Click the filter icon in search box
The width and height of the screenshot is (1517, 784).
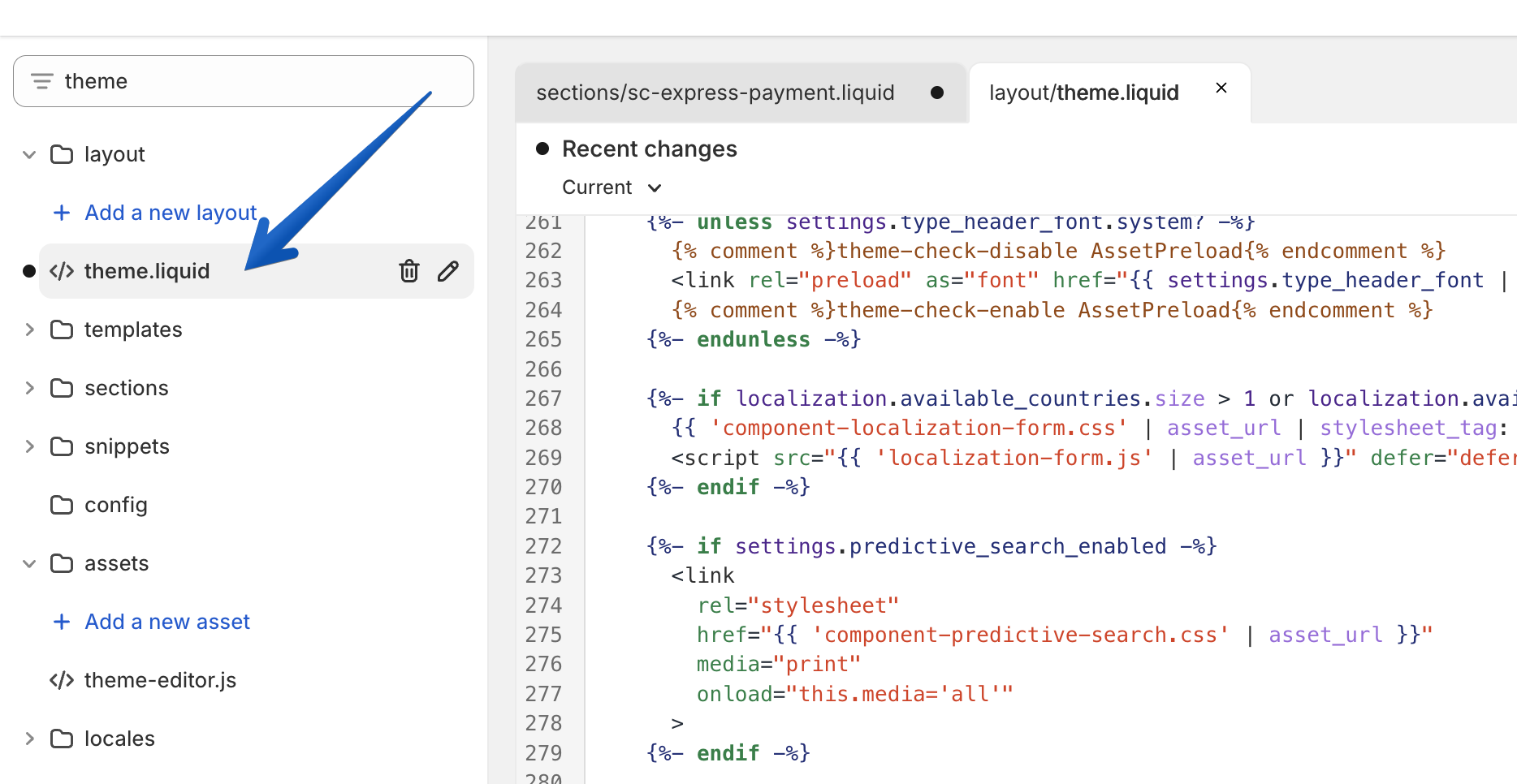click(41, 81)
